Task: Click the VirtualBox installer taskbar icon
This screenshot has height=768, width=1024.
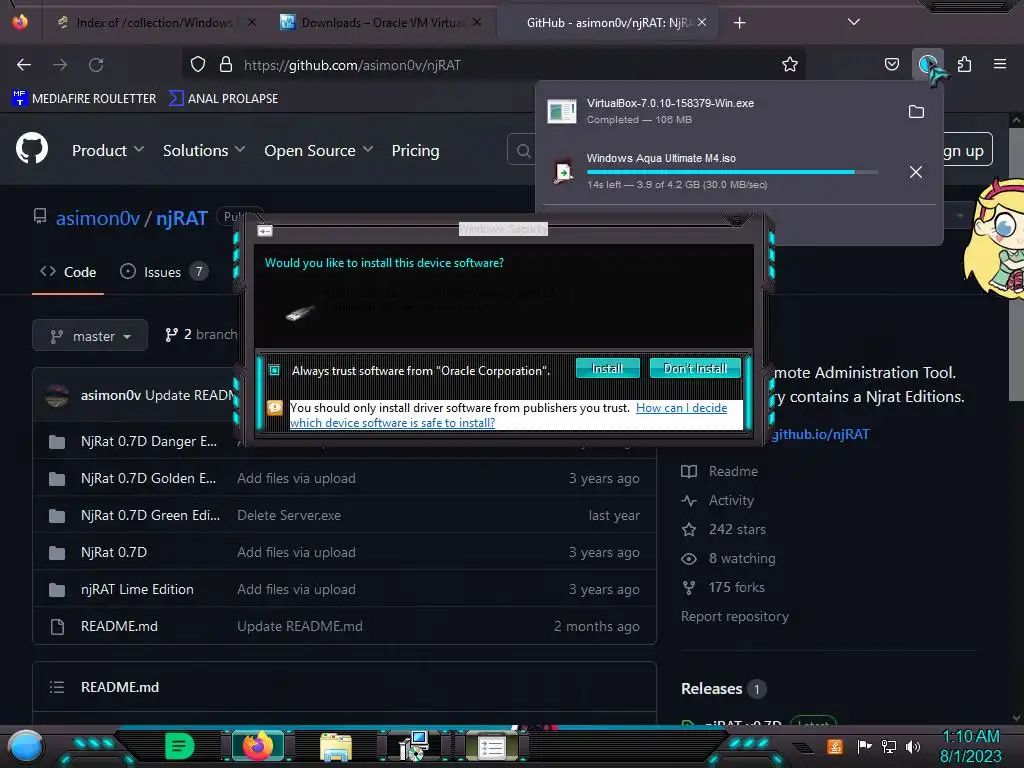Action: (x=413, y=746)
